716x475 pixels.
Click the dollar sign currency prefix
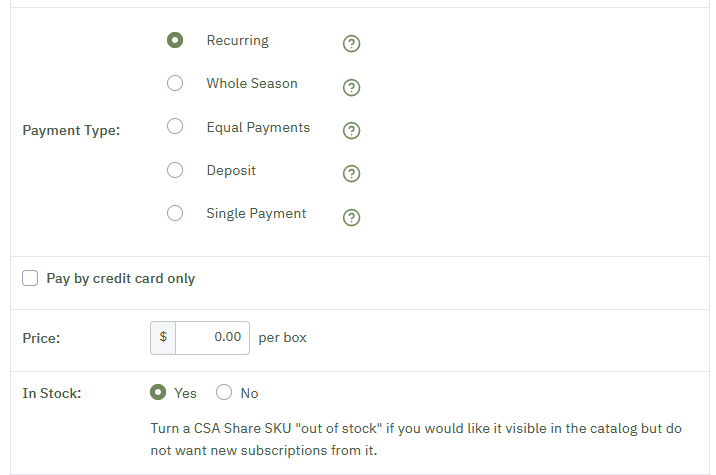163,338
